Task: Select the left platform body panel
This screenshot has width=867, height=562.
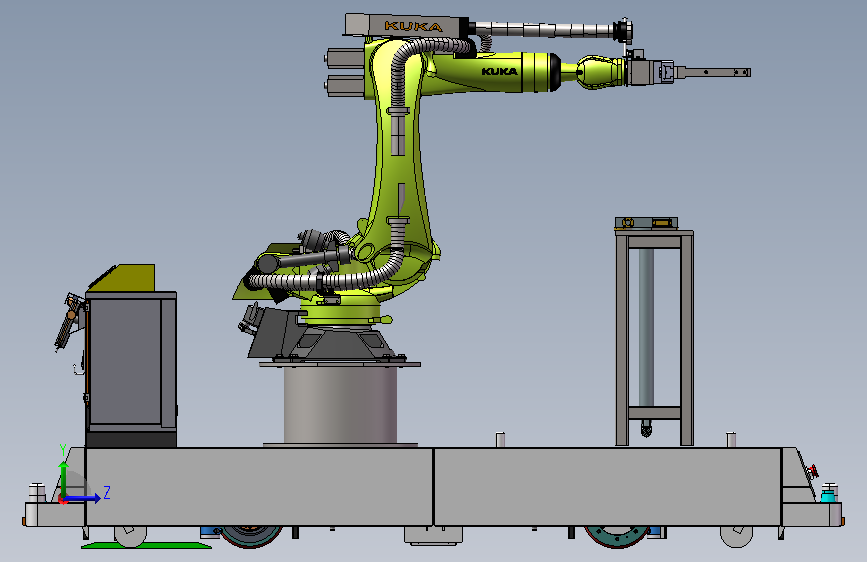Action: click(x=259, y=487)
